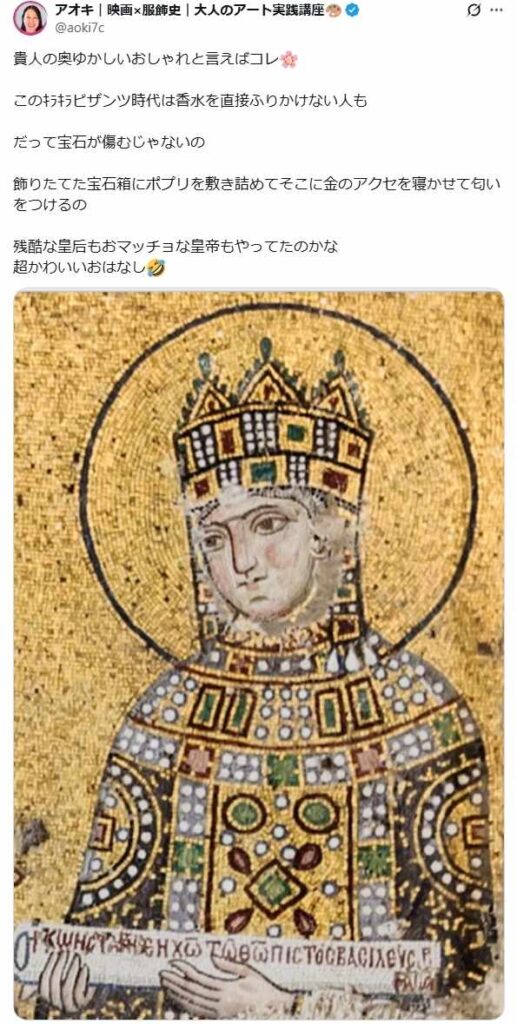Viewport: 517px width, 1024px height.
Task: Click the palette emoji in display name
Action: 334,10
